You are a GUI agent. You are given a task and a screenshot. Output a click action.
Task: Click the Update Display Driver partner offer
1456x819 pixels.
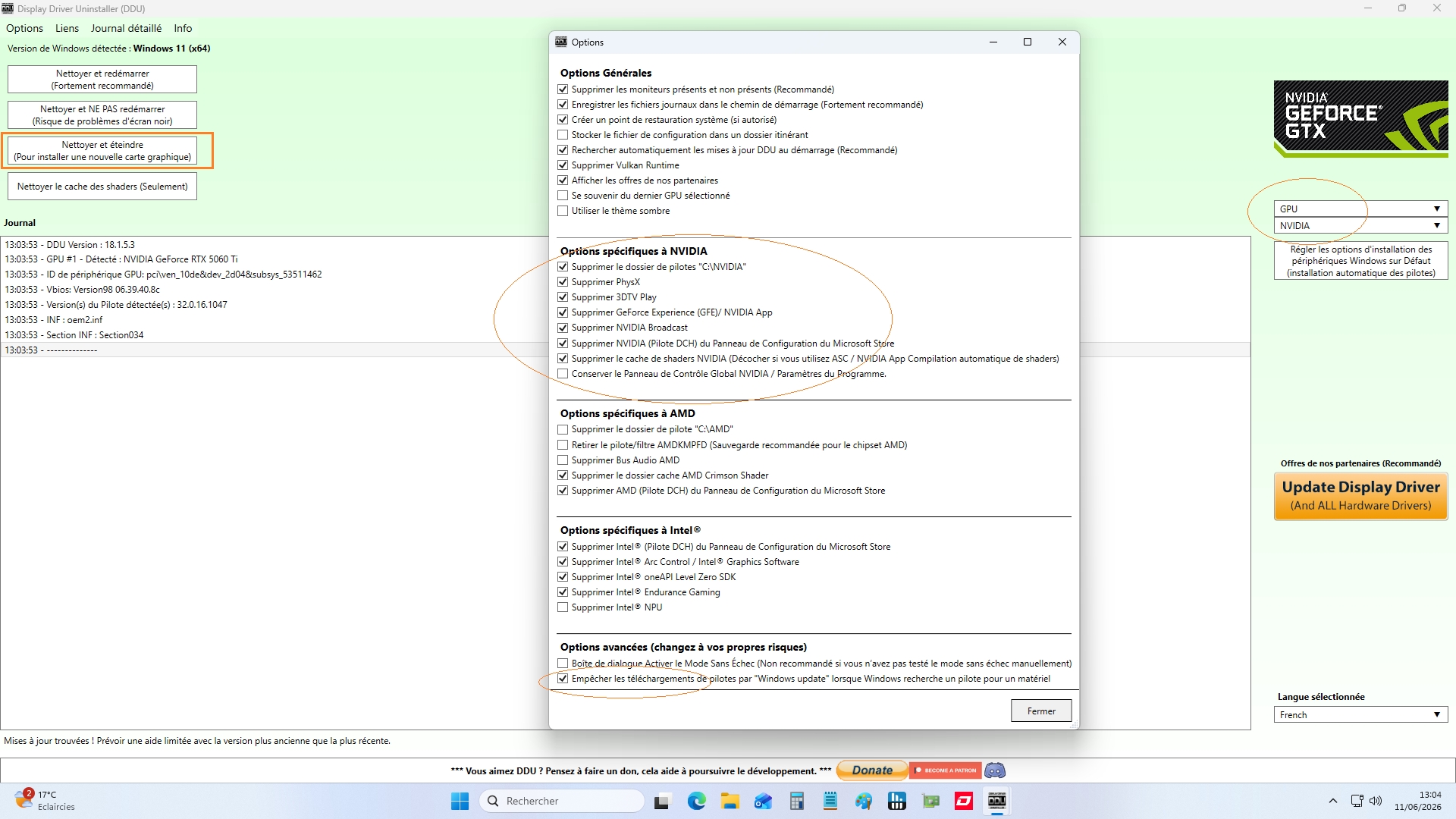[x=1361, y=496]
